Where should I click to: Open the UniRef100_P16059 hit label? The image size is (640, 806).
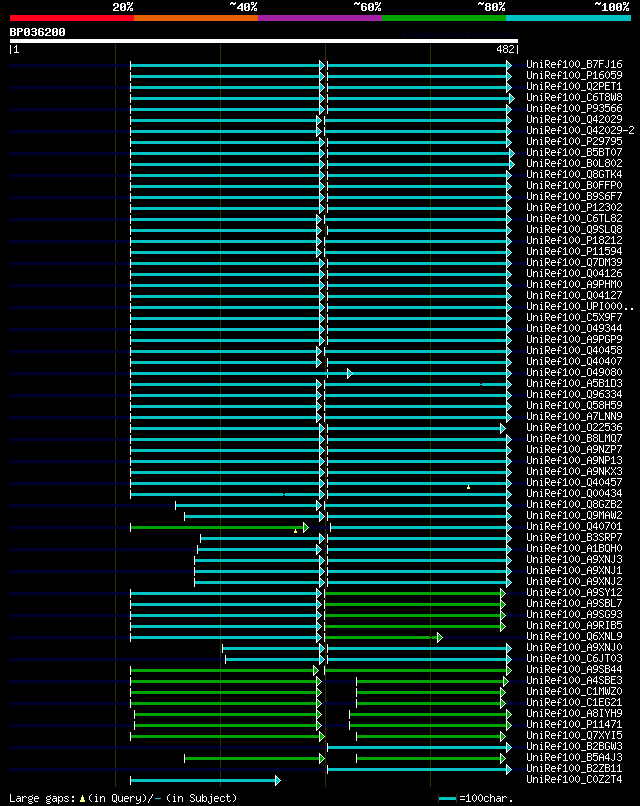574,75
